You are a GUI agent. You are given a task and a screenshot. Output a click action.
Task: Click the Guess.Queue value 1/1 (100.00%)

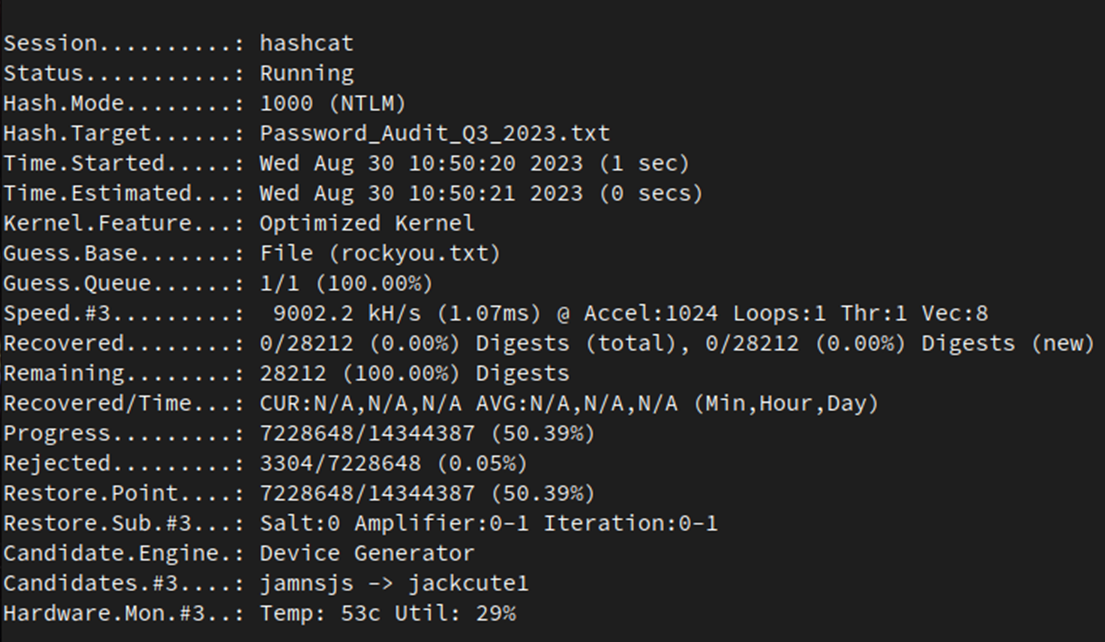pos(346,283)
